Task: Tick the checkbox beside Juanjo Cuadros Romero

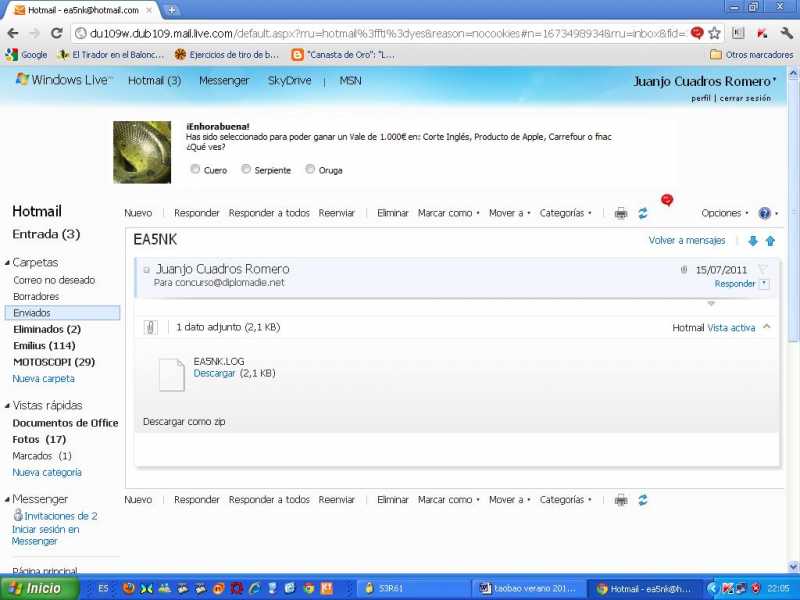Action: click(146, 270)
